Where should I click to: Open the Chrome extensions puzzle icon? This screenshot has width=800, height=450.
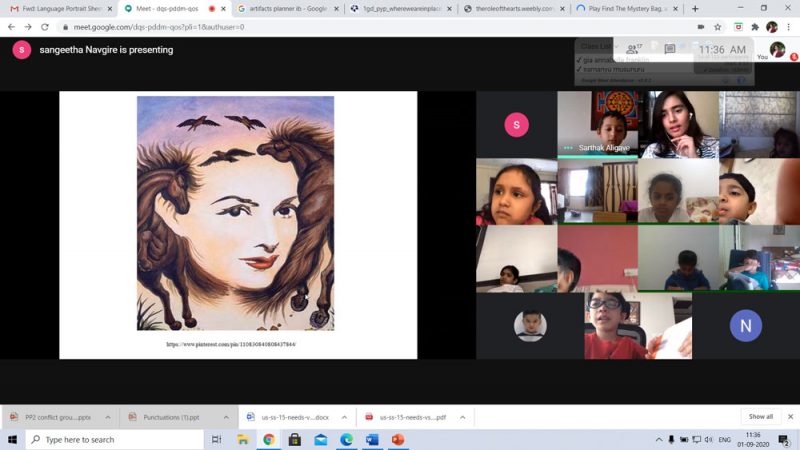coord(755,27)
